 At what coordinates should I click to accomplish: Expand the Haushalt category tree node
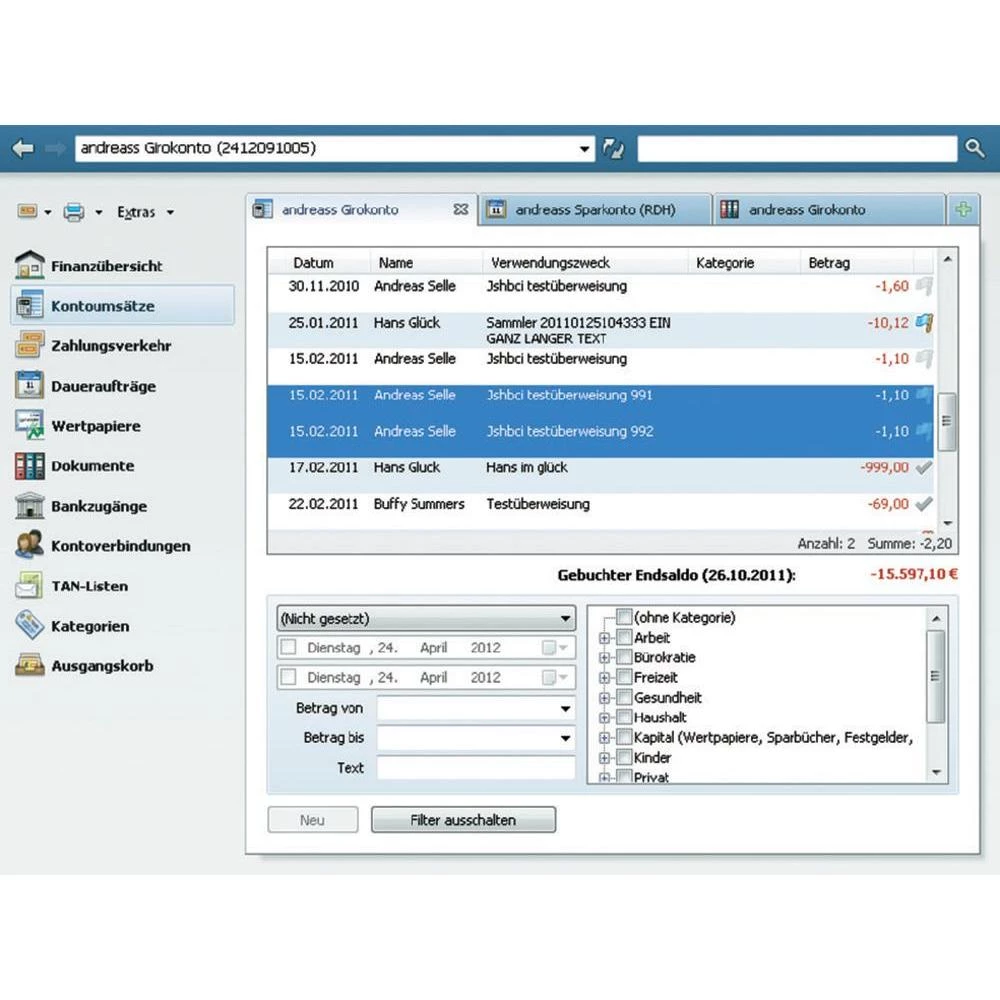pyautogui.click(x=604, y=718)
